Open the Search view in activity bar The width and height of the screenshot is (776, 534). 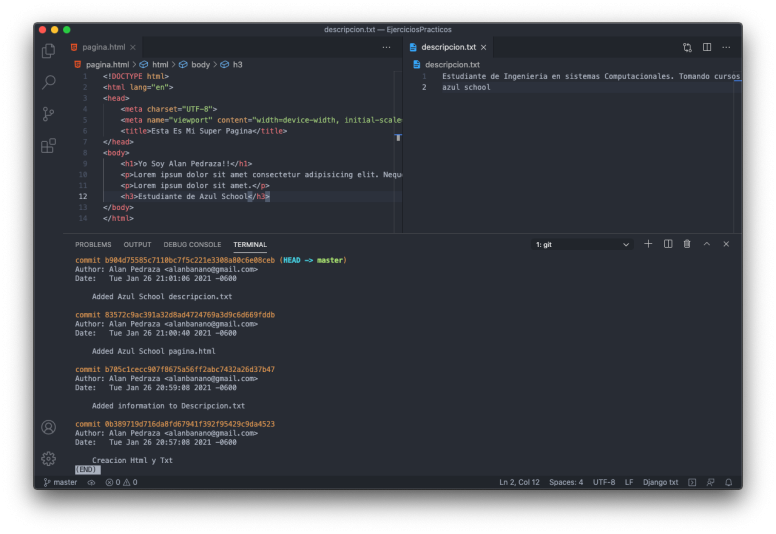[x=48, y=82]
